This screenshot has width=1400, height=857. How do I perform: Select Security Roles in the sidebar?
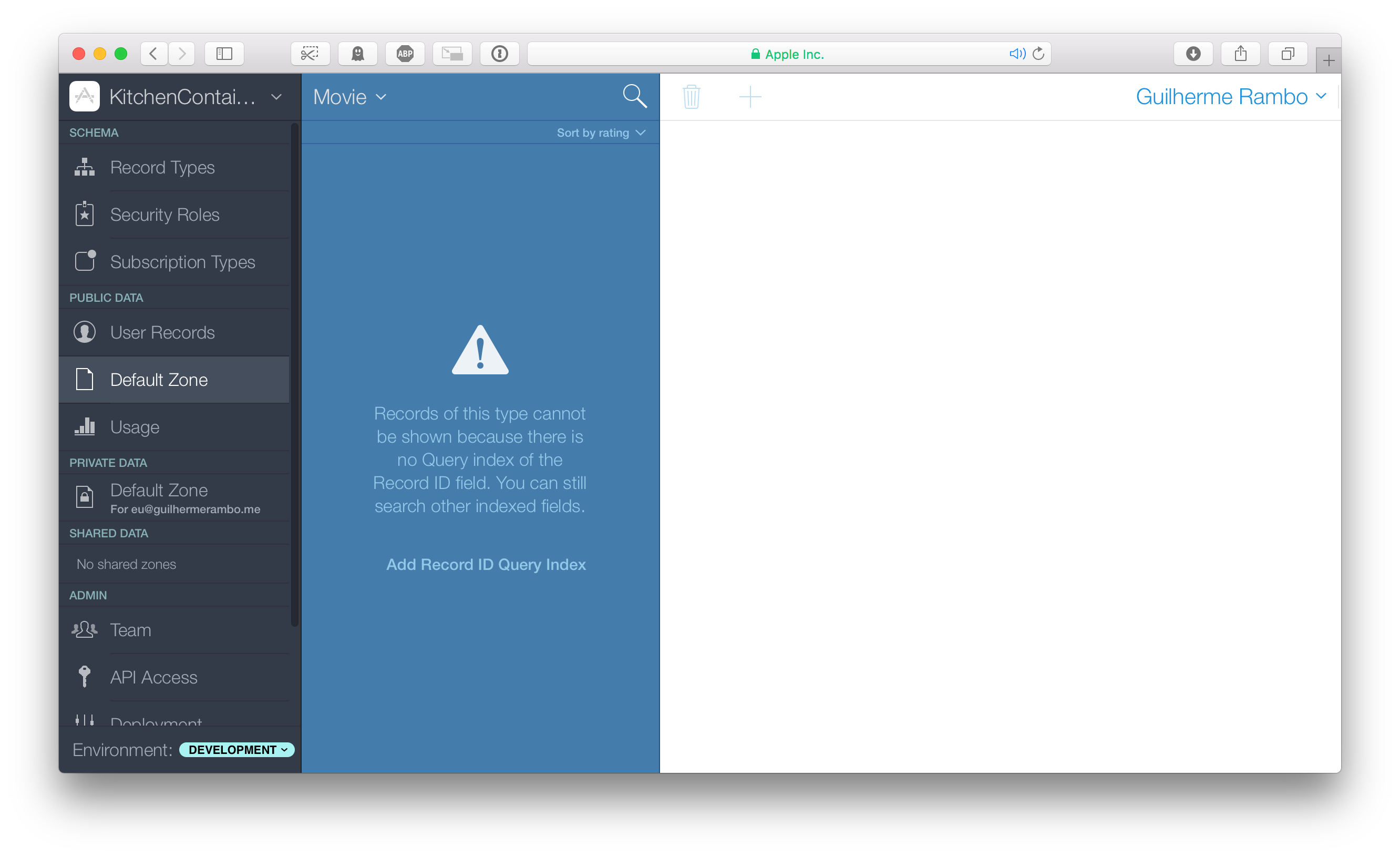pos(165,215)
